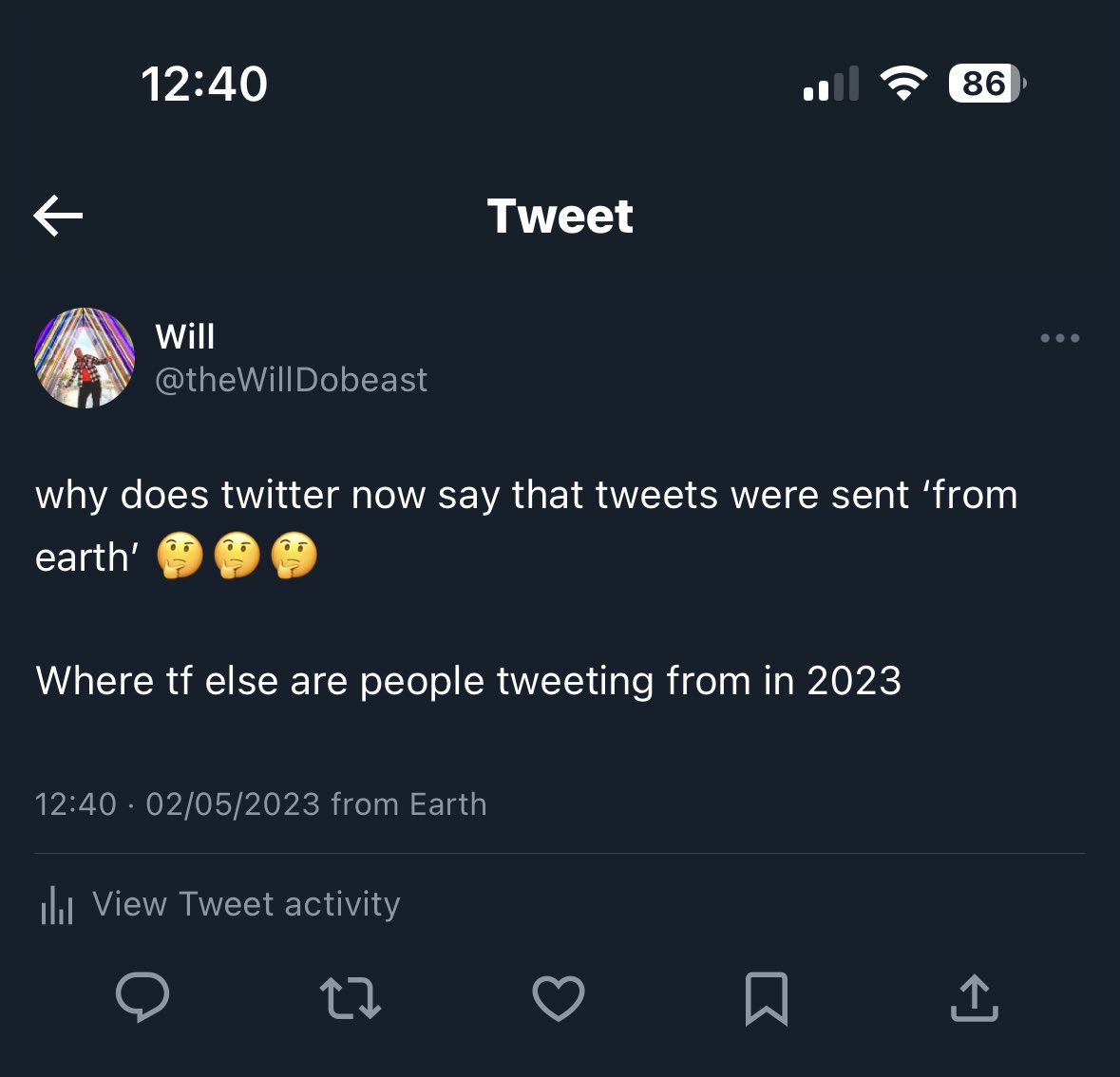The width and height of the screenshot is (1120, 1077).
Task: Open the three-dot more options menu
Action: point(1059,338)
